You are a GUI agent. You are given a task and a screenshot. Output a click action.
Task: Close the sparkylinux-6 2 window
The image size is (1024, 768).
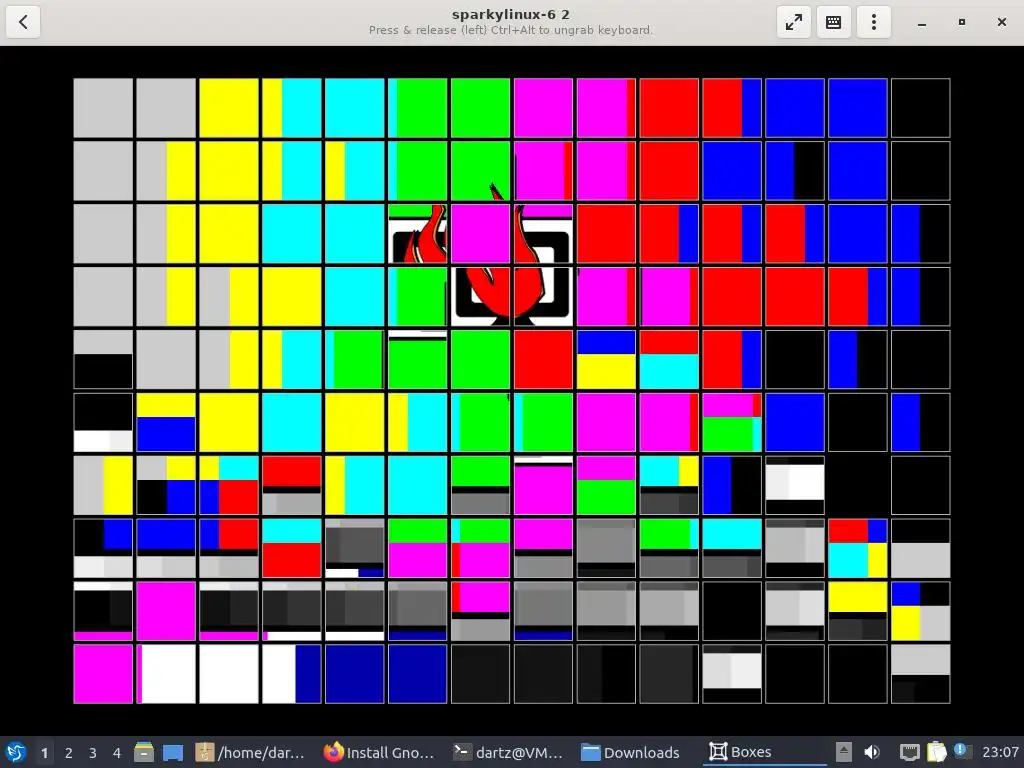(x=1002, y=22)
